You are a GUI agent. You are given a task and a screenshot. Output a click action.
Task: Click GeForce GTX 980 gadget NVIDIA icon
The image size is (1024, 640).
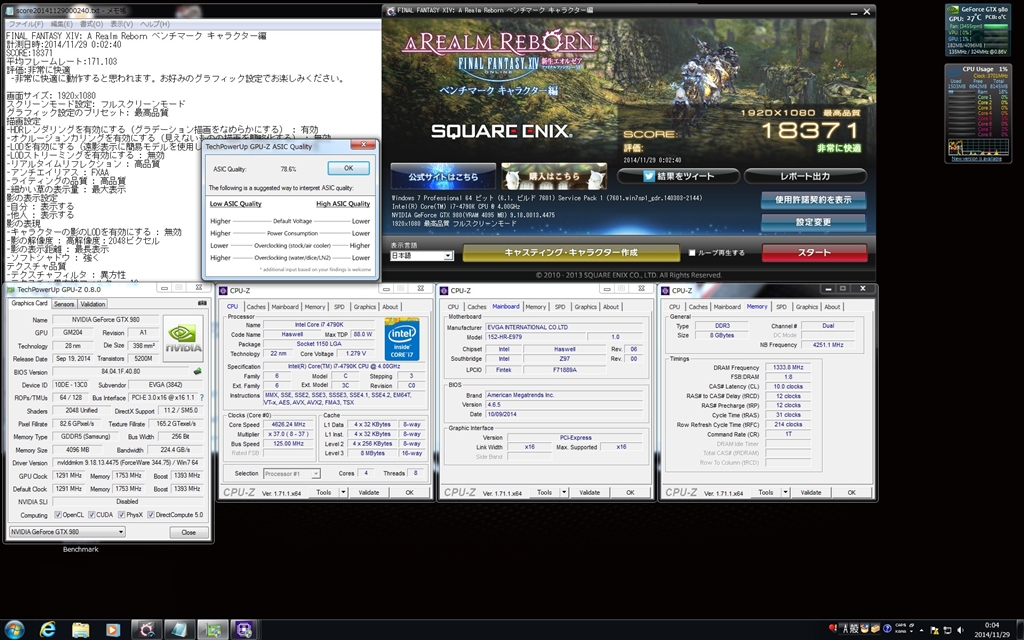pos(953,10)
